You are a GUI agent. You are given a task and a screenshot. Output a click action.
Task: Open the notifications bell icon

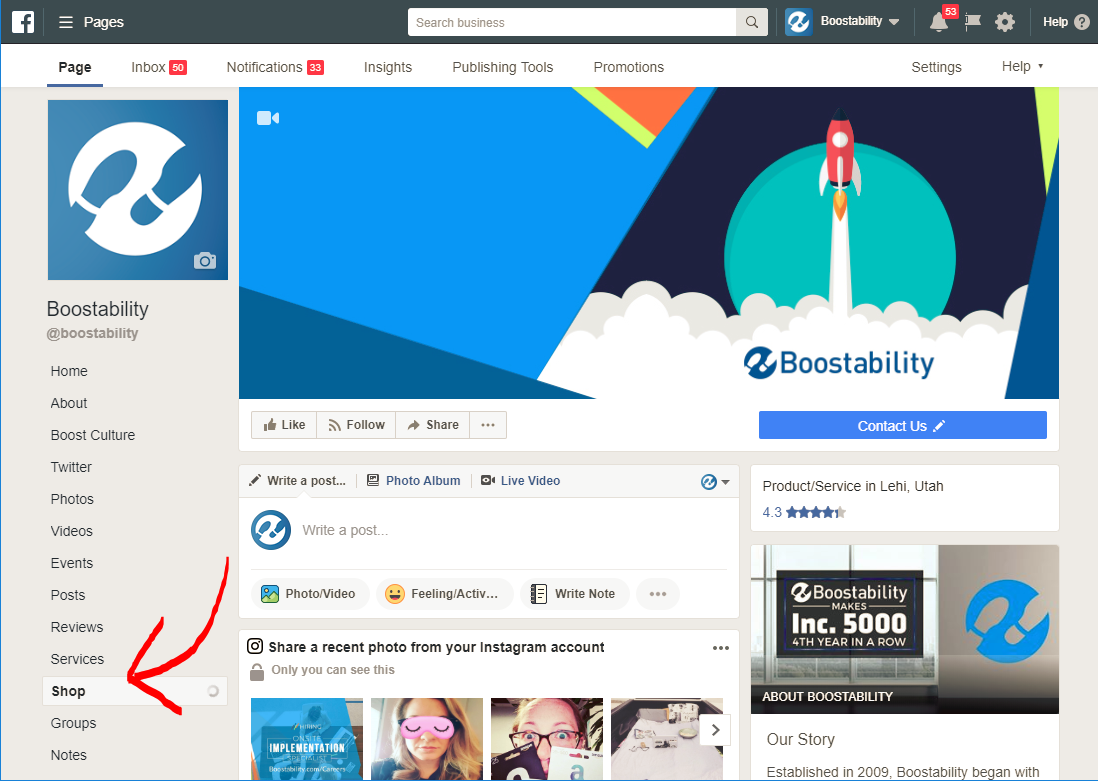(x=938, y=22)
